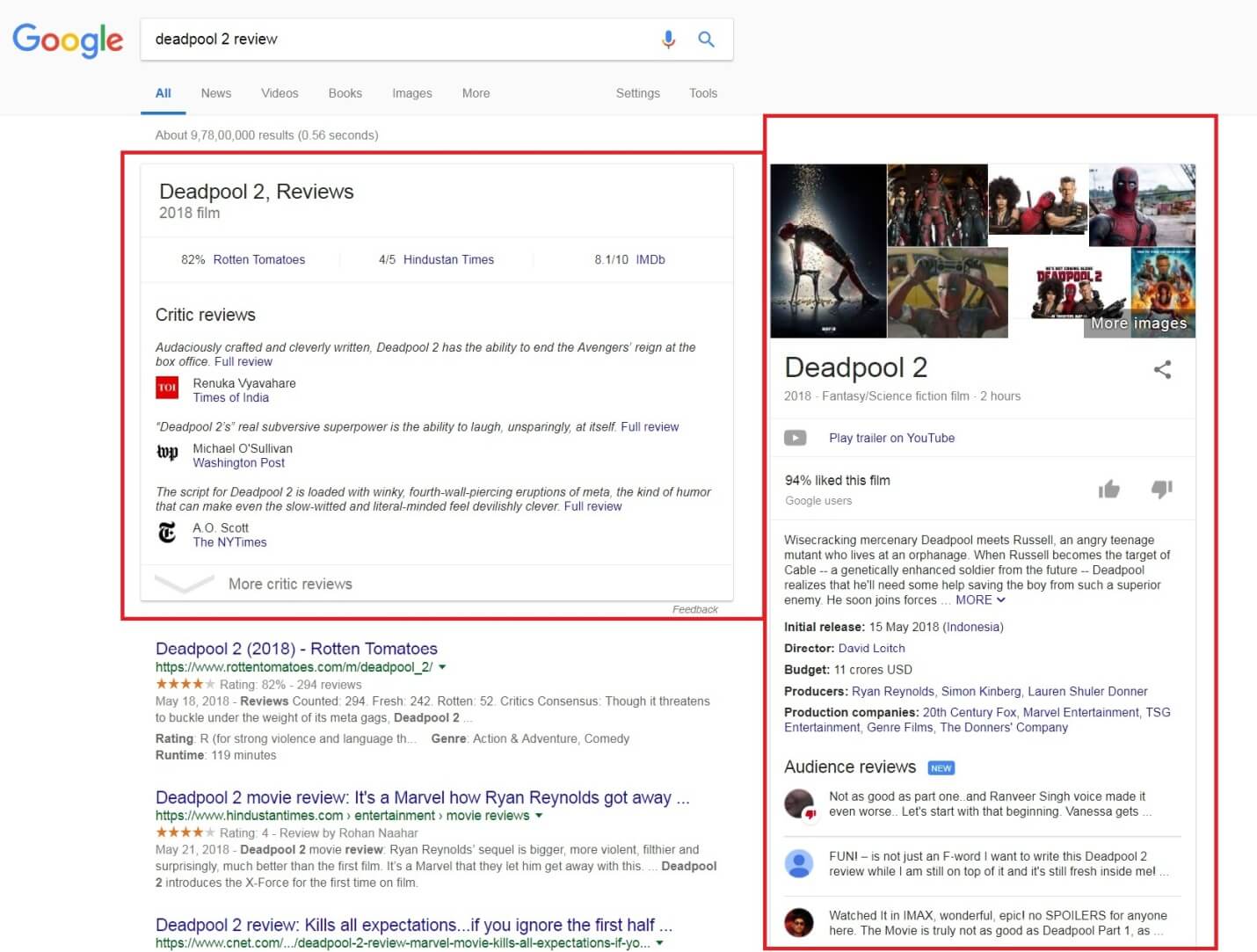This screenshot has height=952, width=1257.
Task: Click the blue search magnifier icon
Action: (x=706, y=40)
